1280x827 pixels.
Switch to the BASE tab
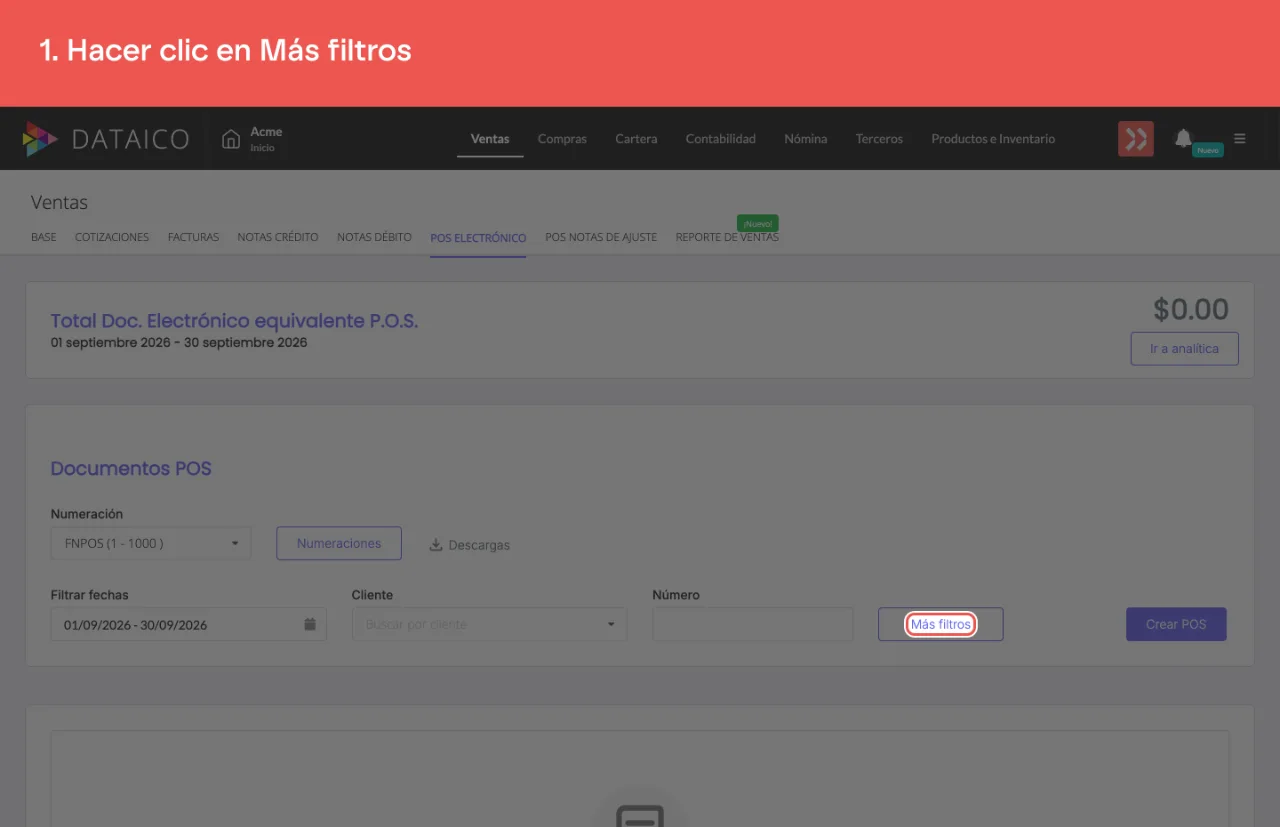click(44, 237)
